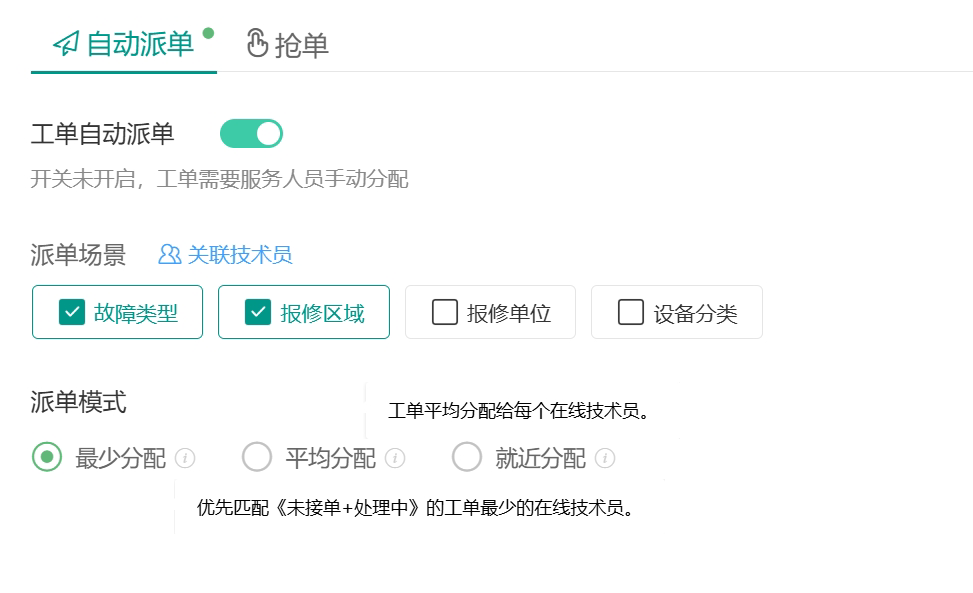
Task: Uncheck the 故障类型 checkbox
Action: 71,312
